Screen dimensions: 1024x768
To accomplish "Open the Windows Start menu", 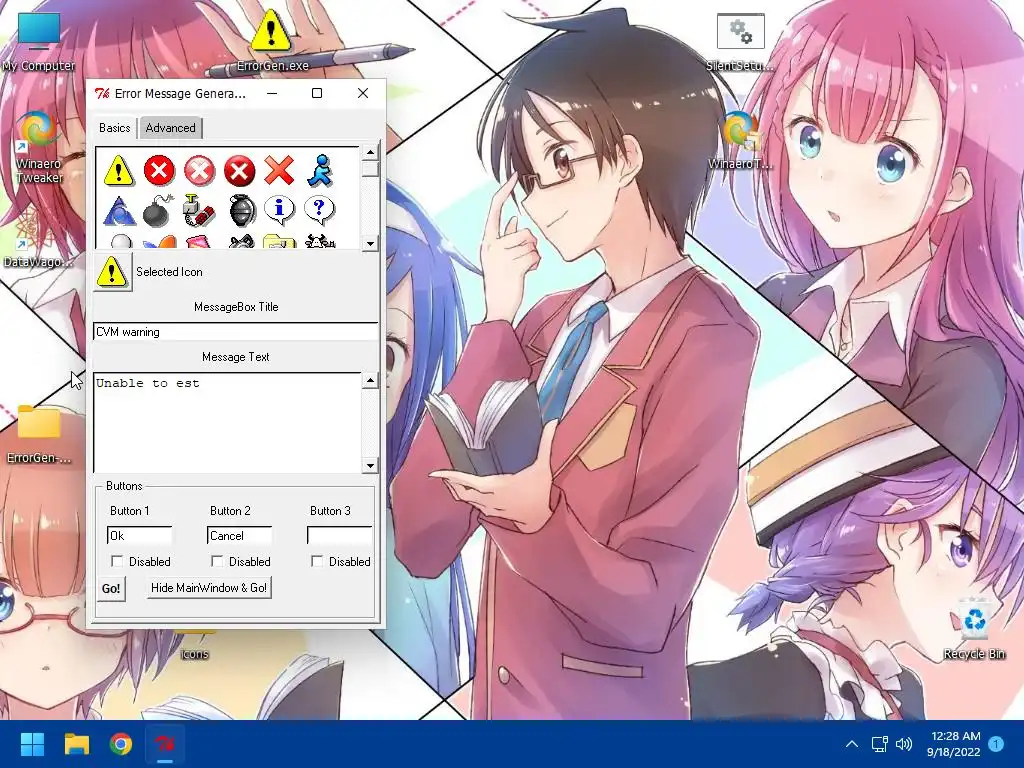I will [32, 744].
